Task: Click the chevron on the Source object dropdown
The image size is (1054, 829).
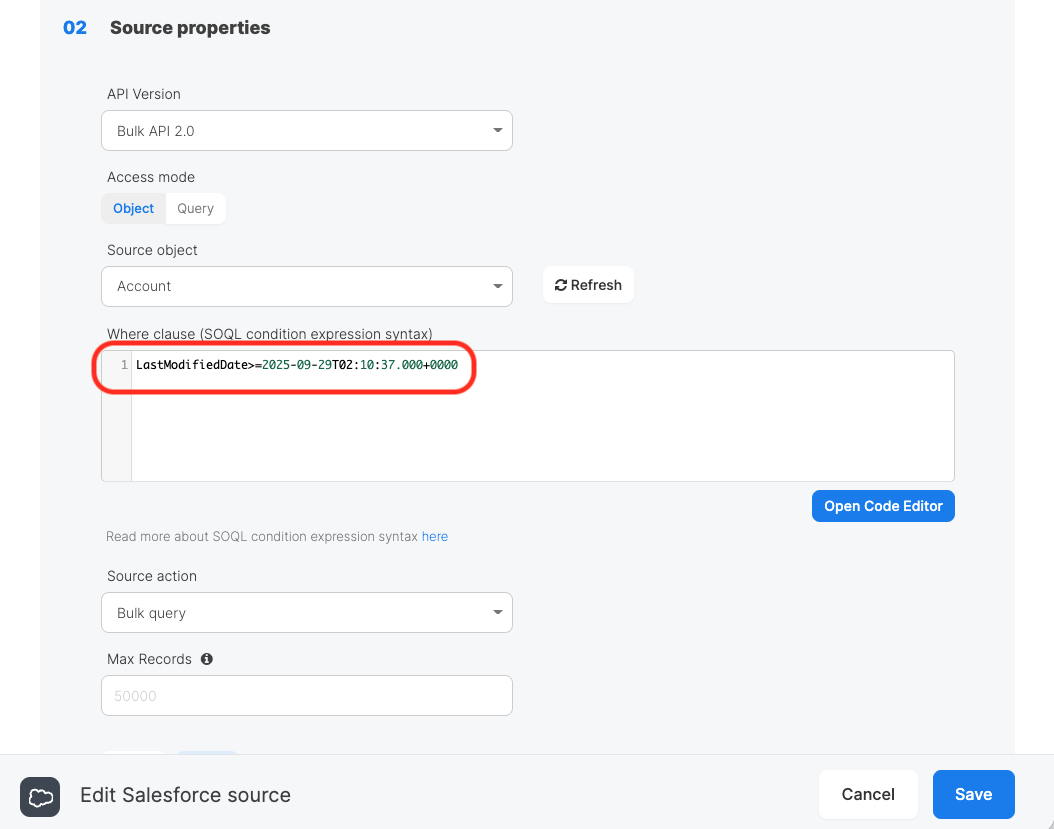Action: pos(497,286)
